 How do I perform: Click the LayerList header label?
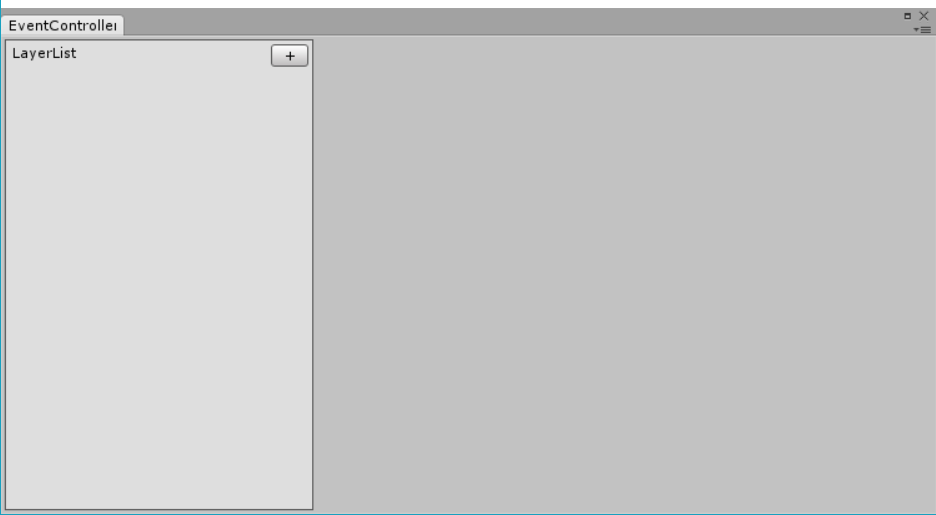click(x=44, y=53)
